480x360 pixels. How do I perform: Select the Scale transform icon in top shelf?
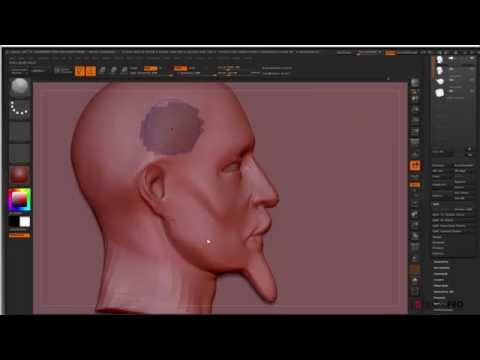113,70
